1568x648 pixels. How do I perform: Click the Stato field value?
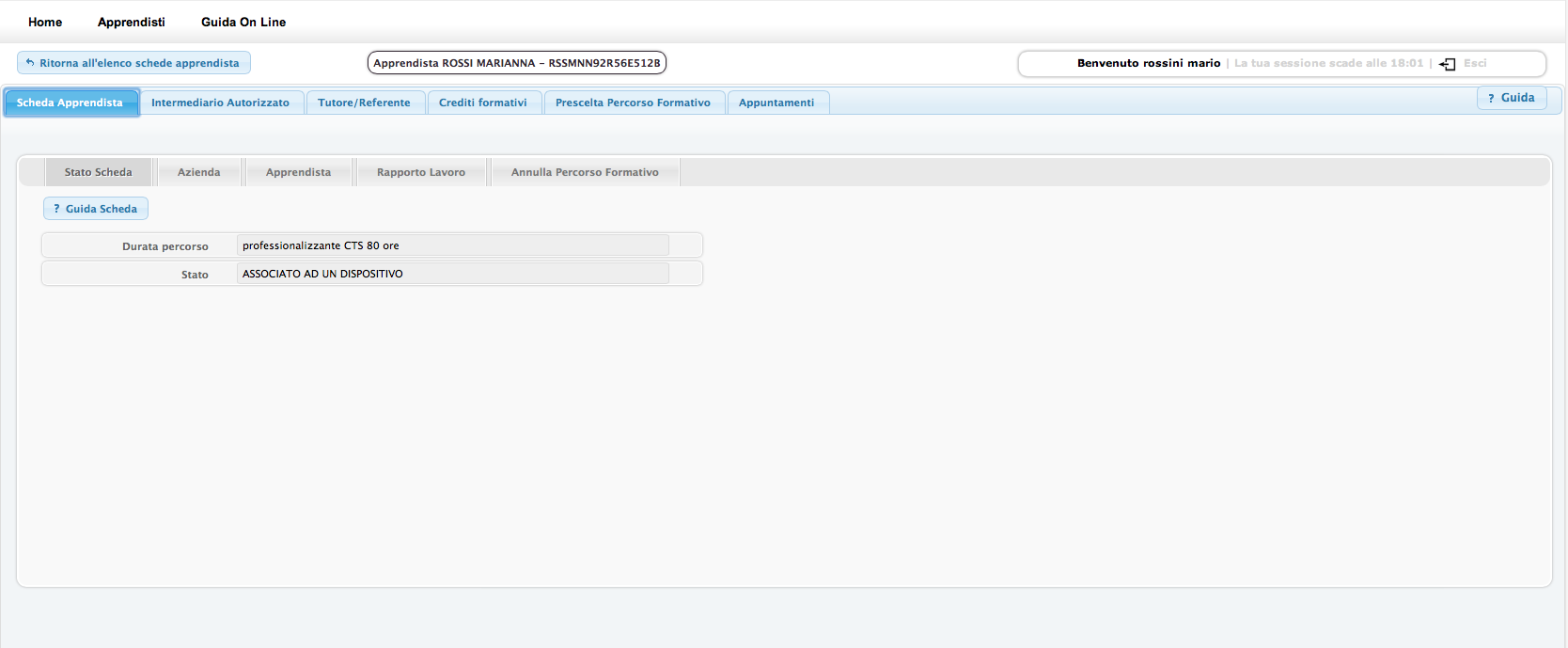coord(451,274)
